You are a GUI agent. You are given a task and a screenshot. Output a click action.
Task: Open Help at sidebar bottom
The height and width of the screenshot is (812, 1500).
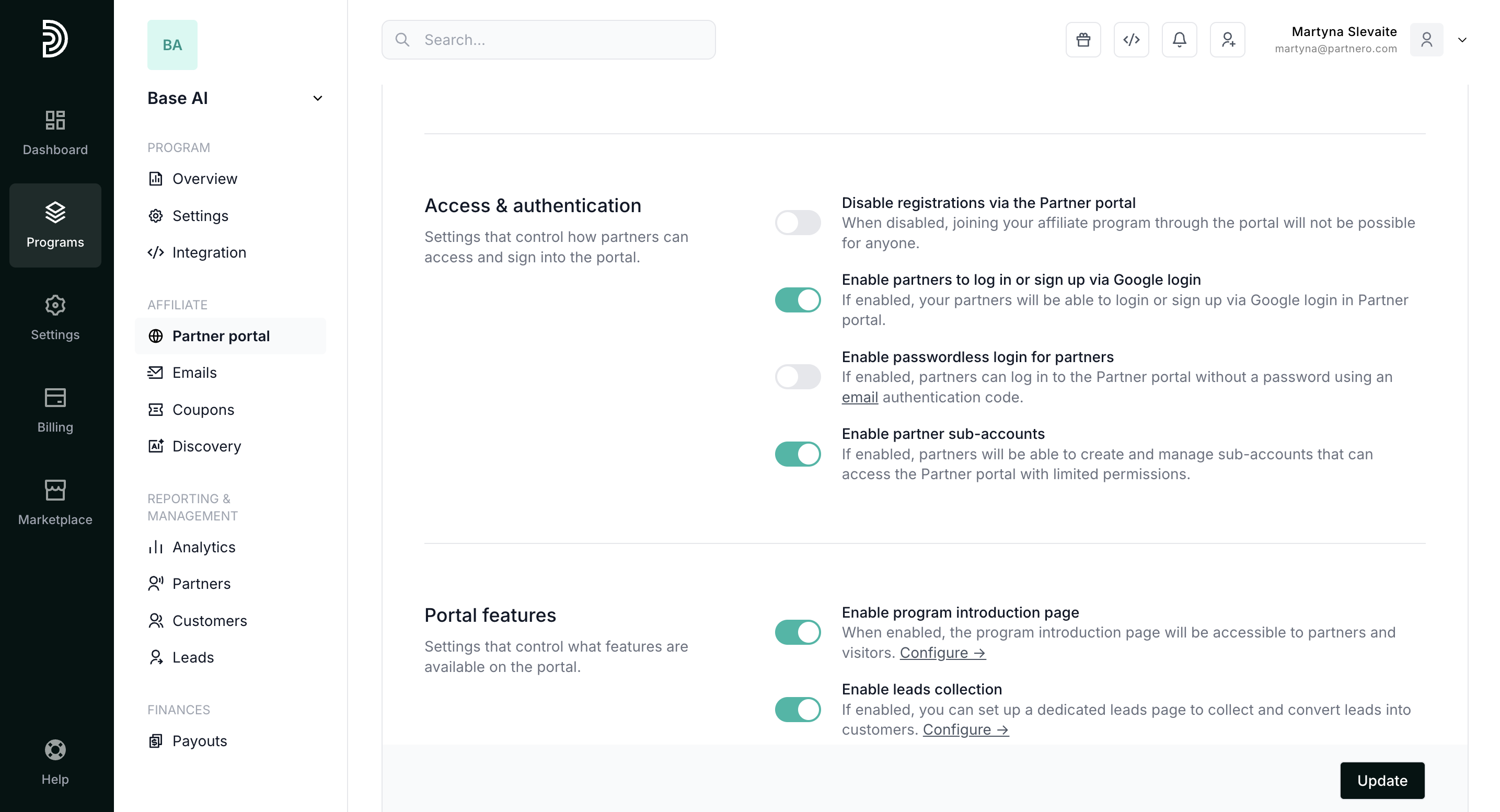[55, 762]
